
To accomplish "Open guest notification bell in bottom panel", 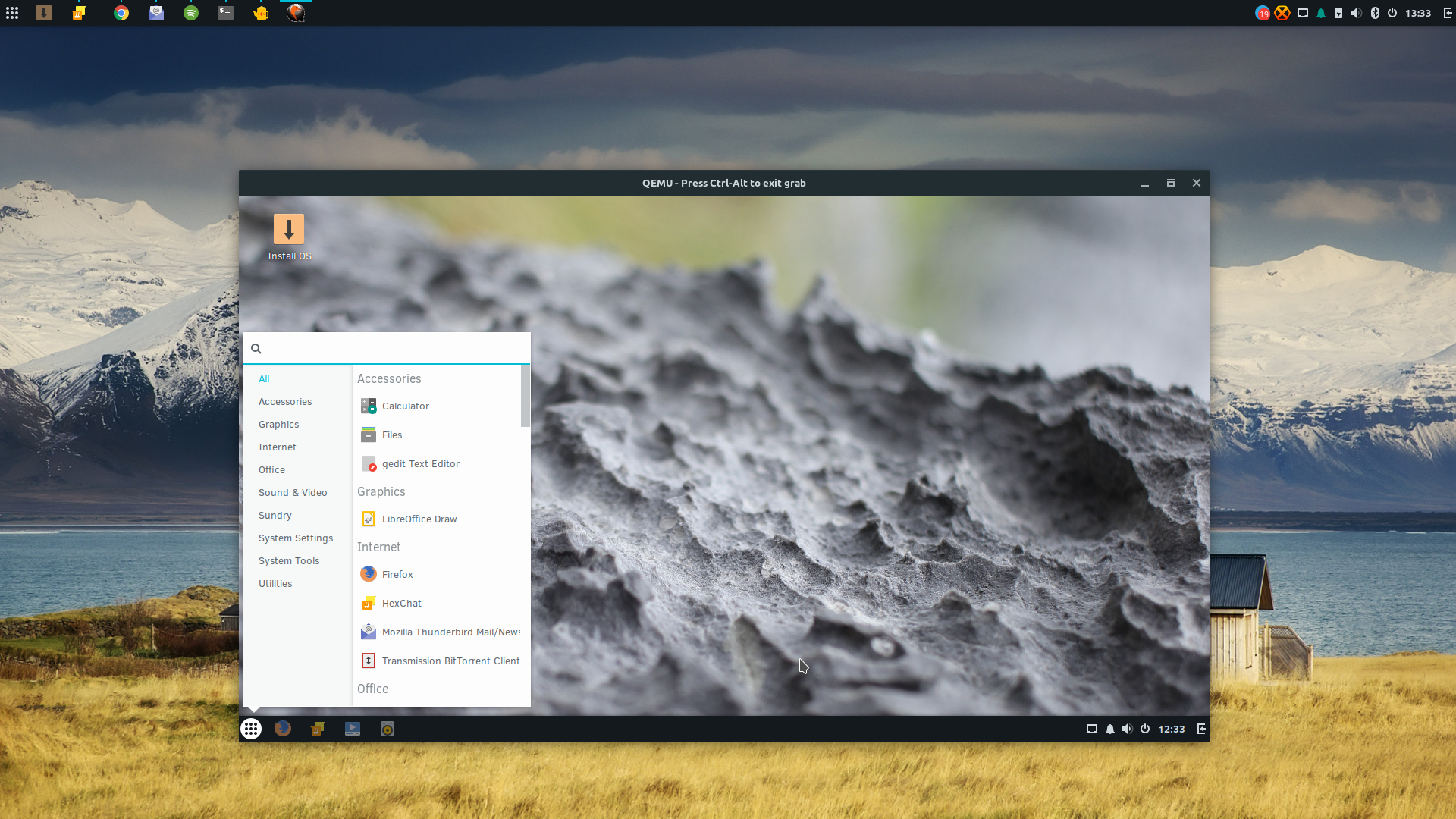I will [1110, 729].
